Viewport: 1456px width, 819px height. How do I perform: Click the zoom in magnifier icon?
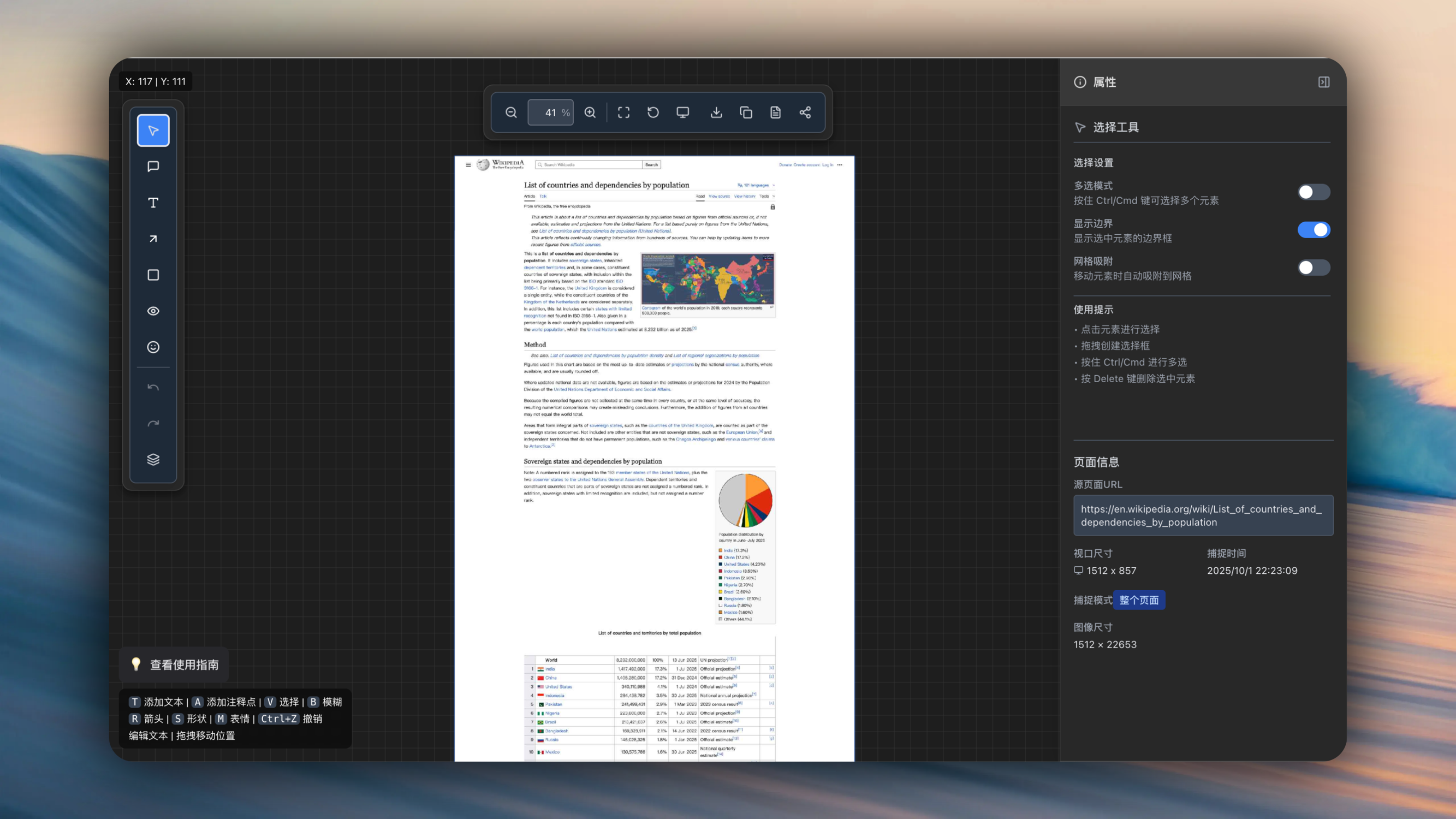[x=590, y=112]
